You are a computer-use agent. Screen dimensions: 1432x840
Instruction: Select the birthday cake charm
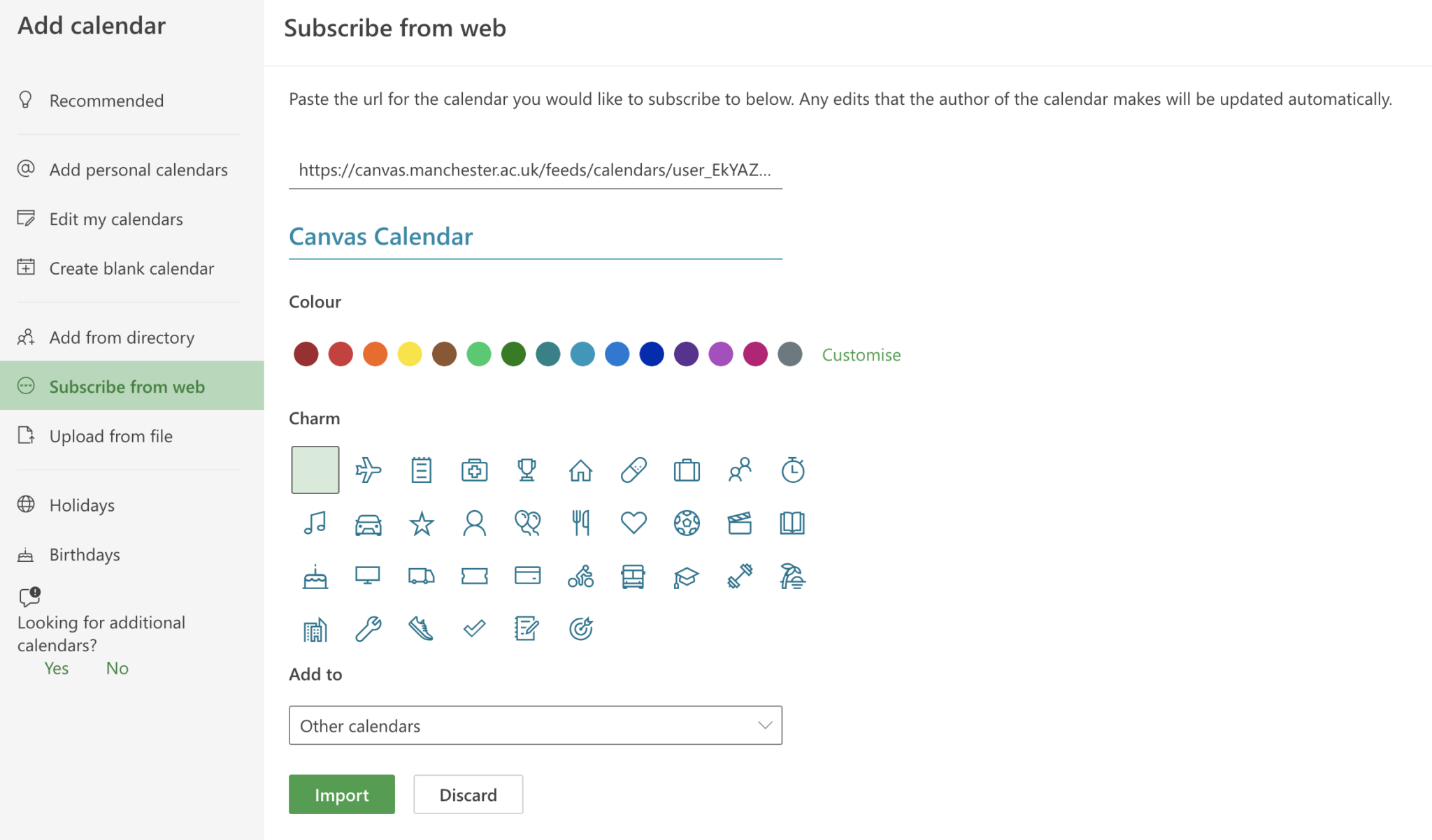pos(315,576)
